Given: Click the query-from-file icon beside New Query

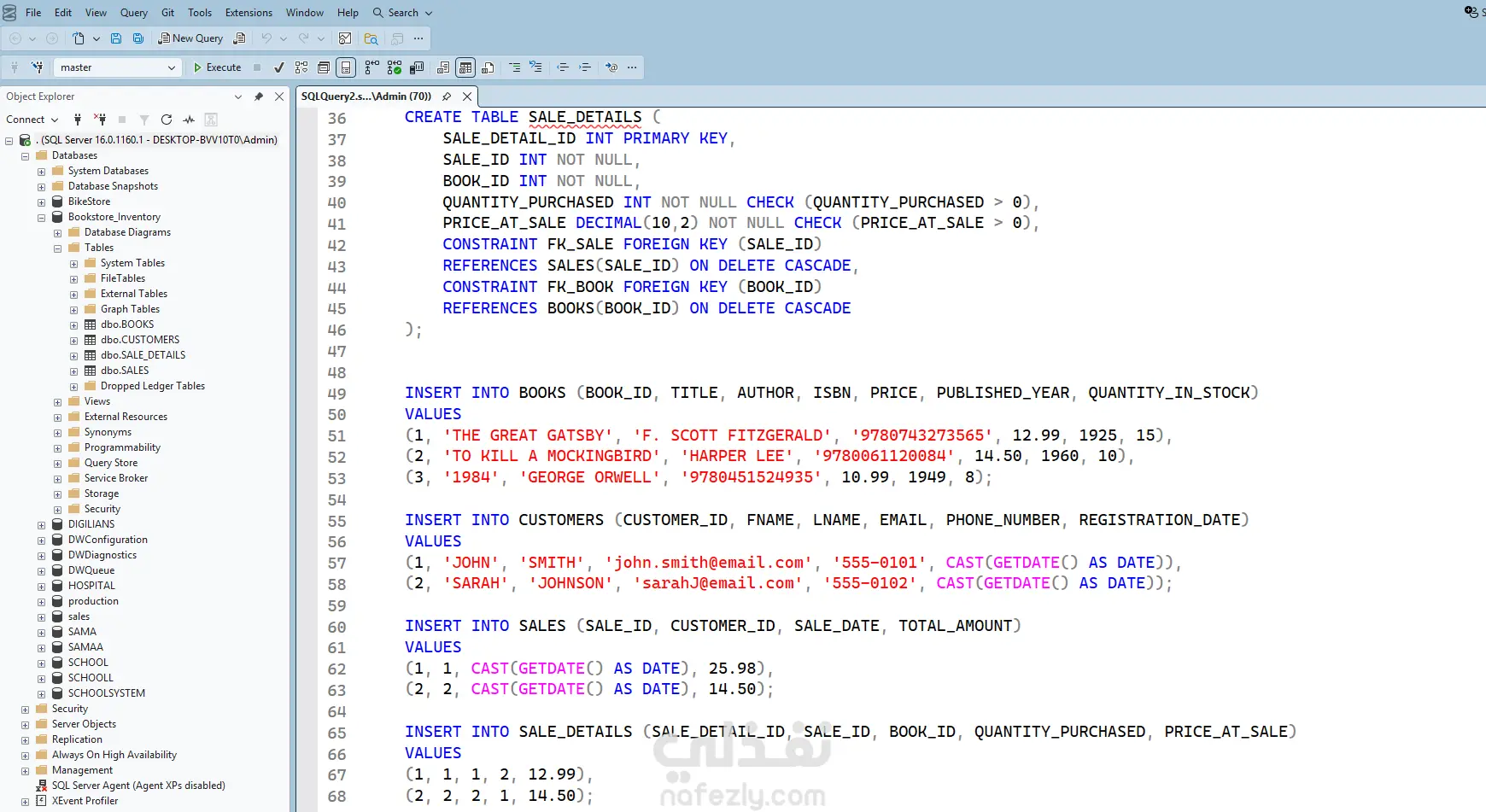Looking at the screenshot, I should (x=239, y=38).
